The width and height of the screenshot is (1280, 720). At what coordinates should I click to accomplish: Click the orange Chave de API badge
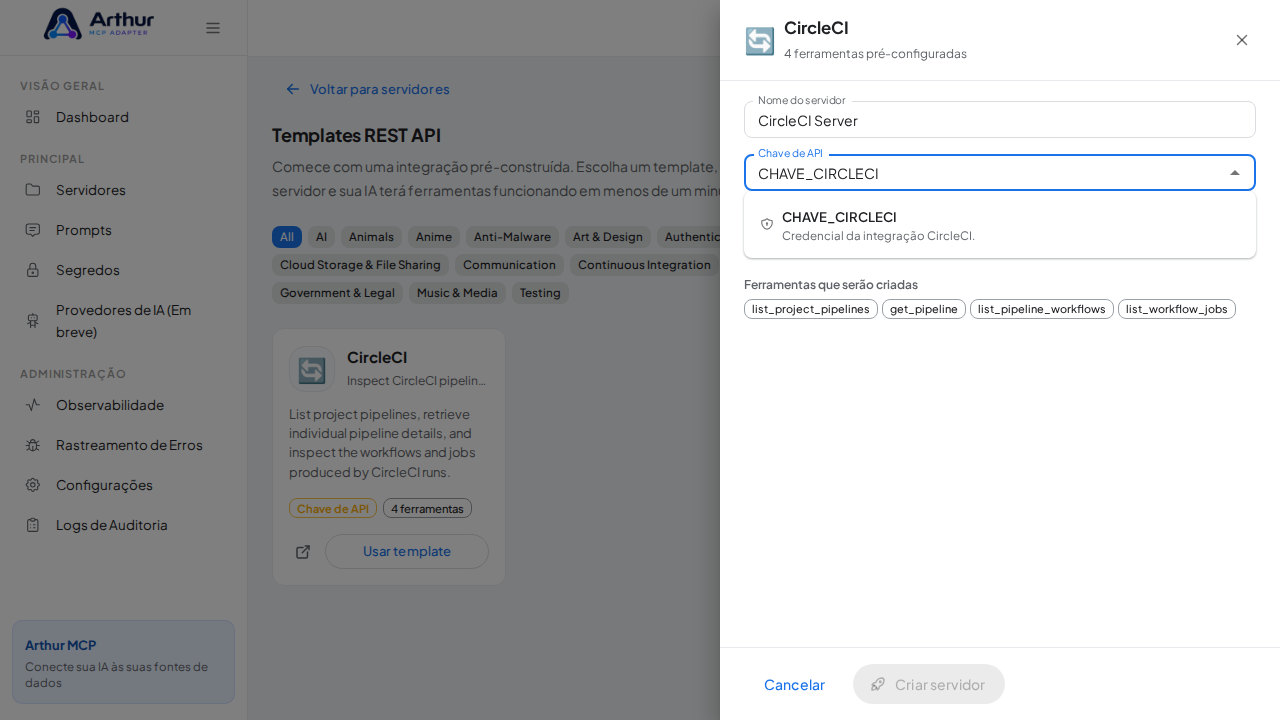coord(333,508)
